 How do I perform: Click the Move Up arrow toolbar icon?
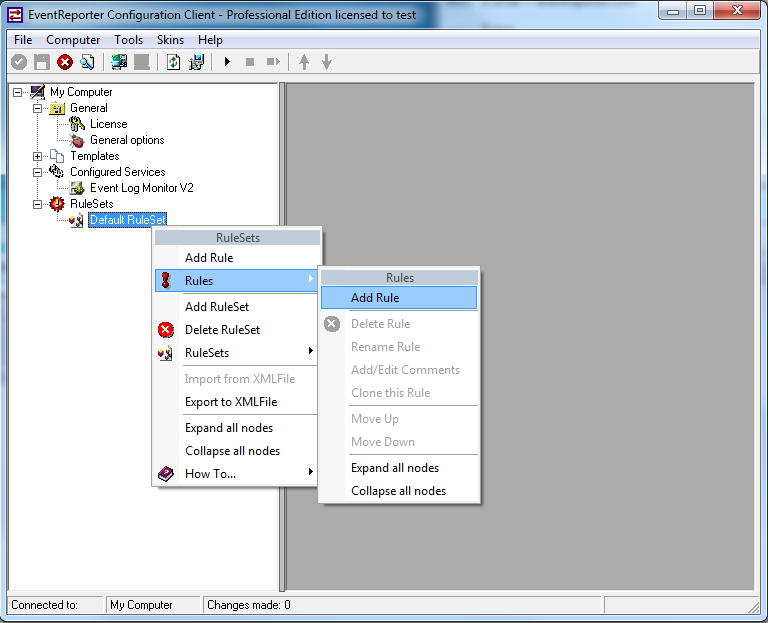point(304,62)
